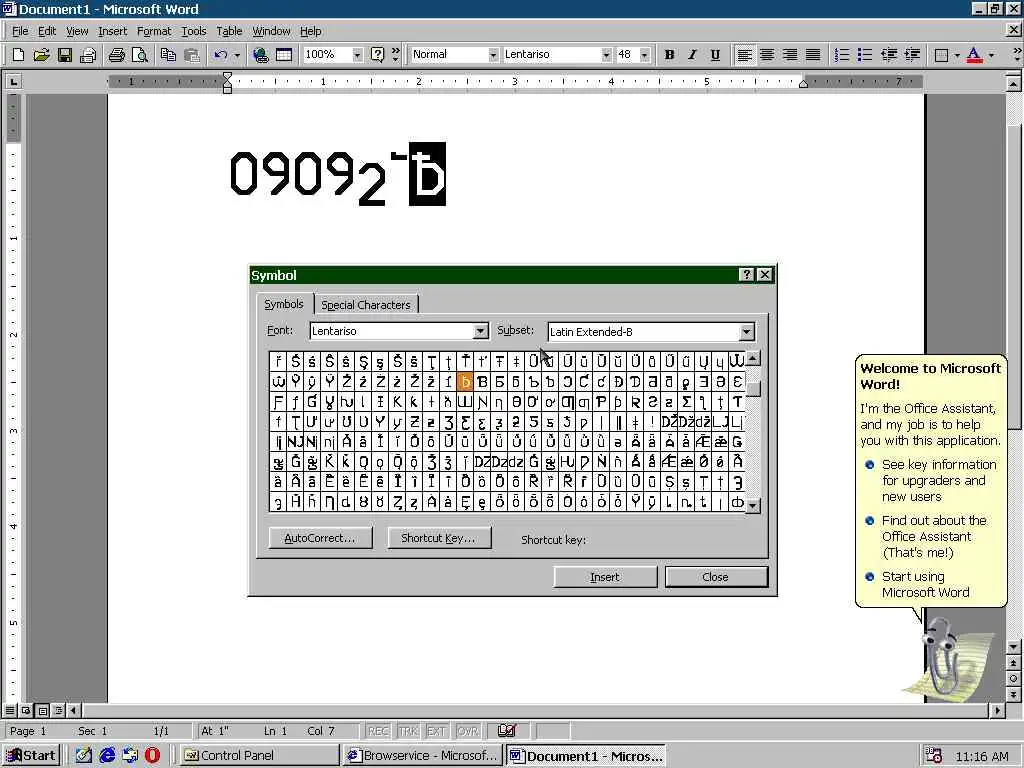This screenshot has width=1024, height=768.
Task: Switch to Normal View button
Action: [x=10, y=710]
